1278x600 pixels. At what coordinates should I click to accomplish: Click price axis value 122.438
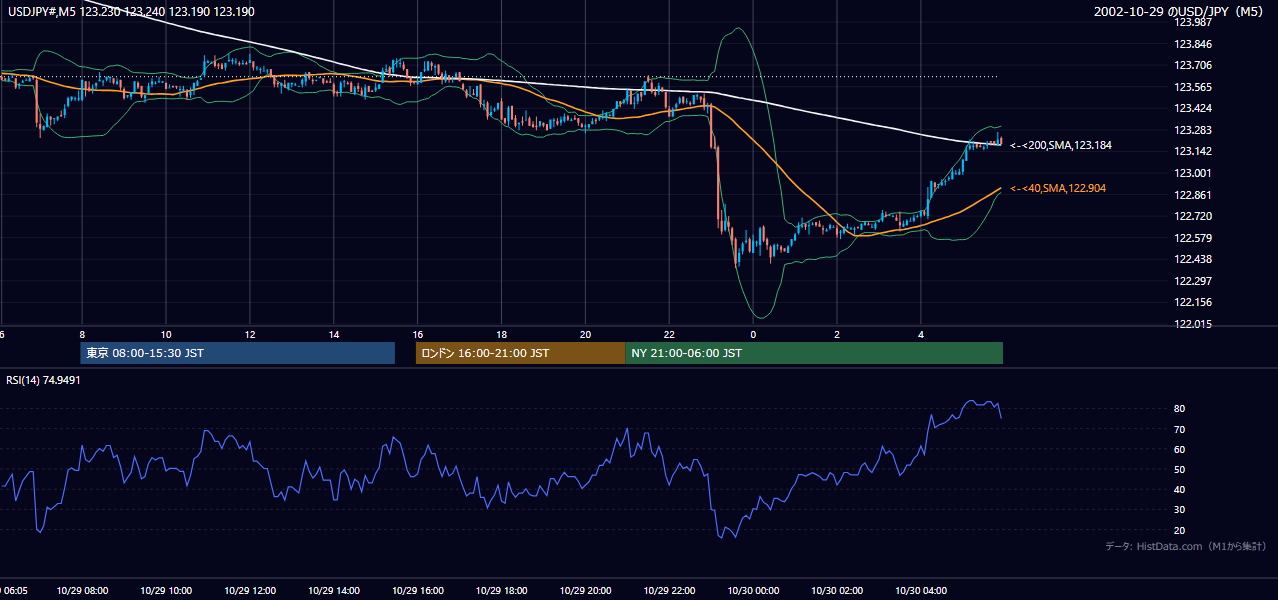(x=1192, y=259)
